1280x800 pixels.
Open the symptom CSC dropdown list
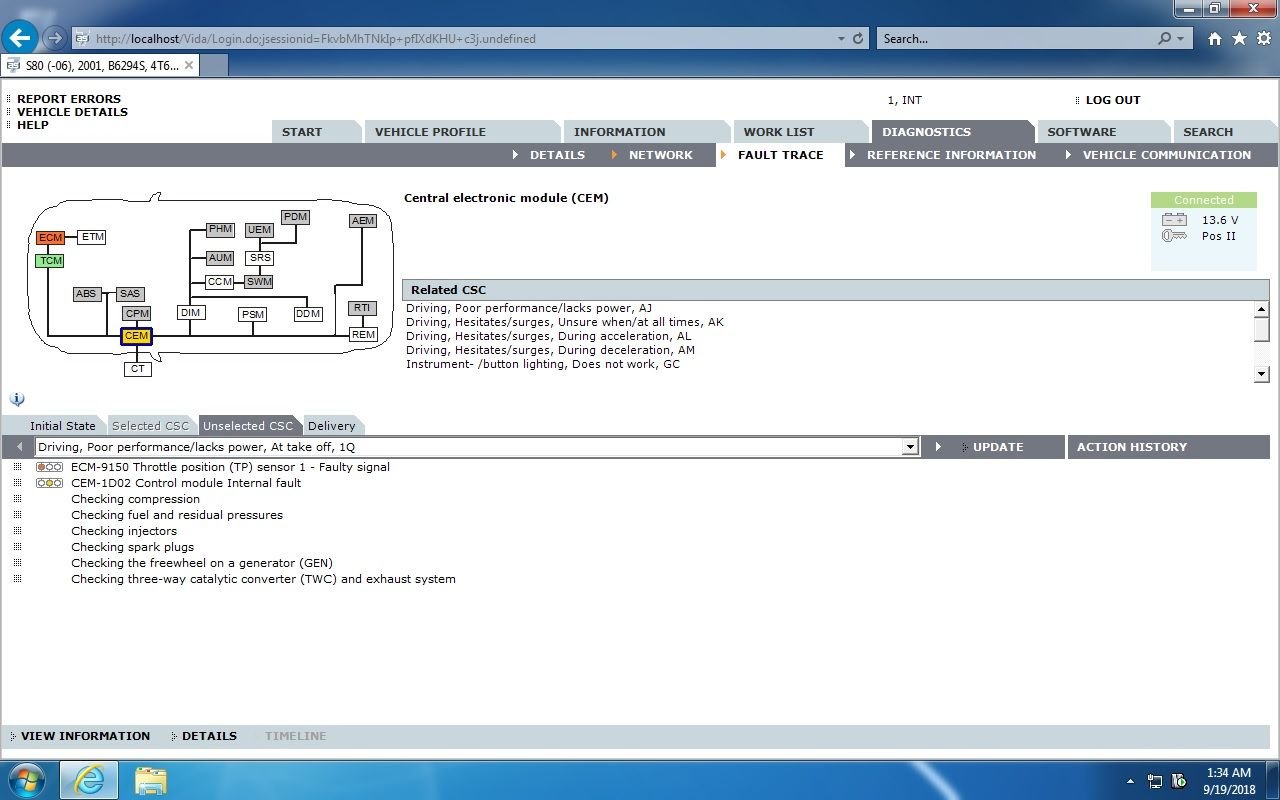click(x=909, y=447)
